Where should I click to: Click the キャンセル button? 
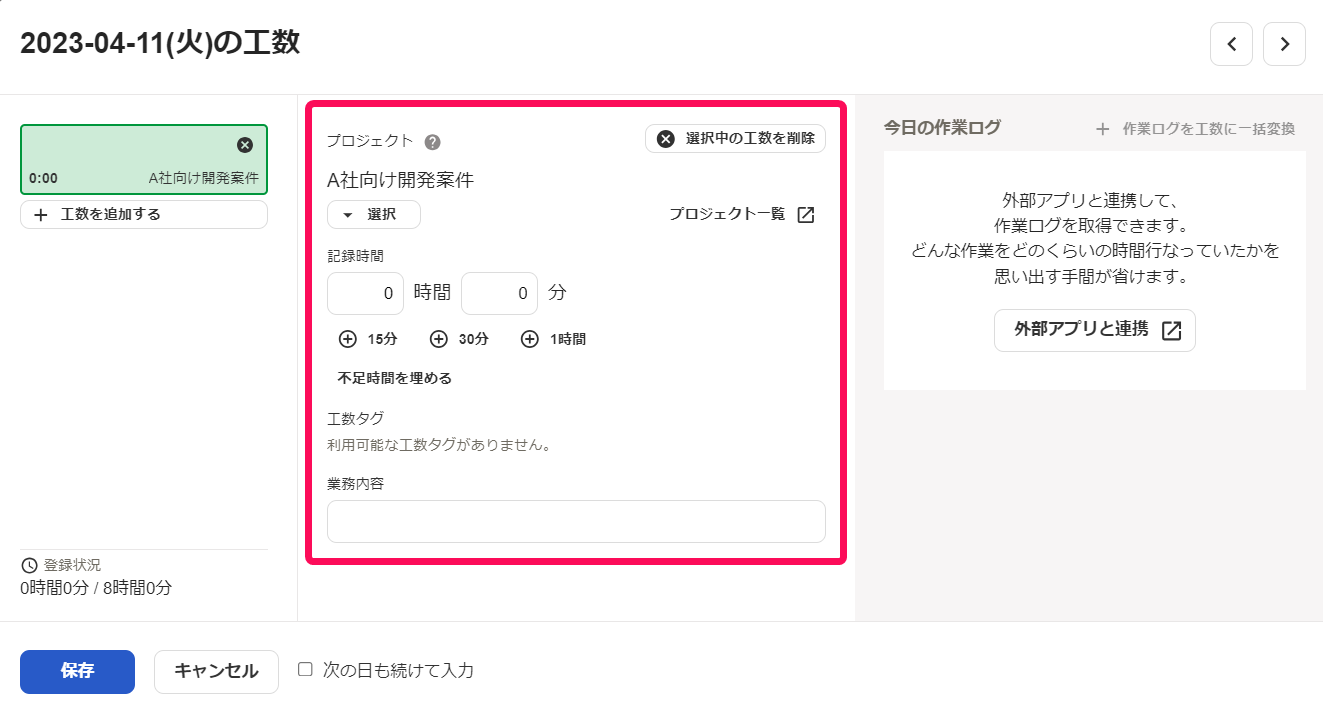coord(216,671)
